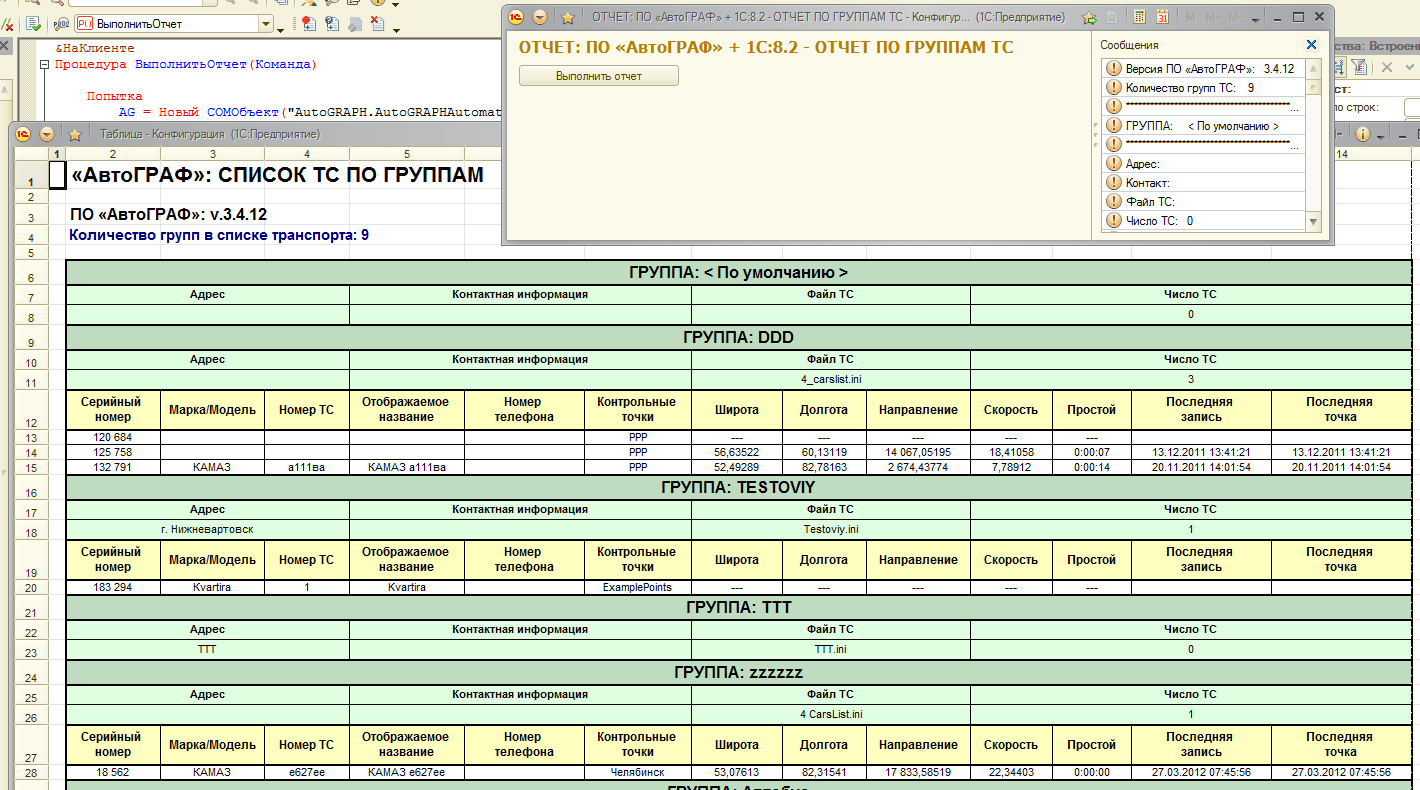Close the Сообщения messages panel

[1312, 45]
